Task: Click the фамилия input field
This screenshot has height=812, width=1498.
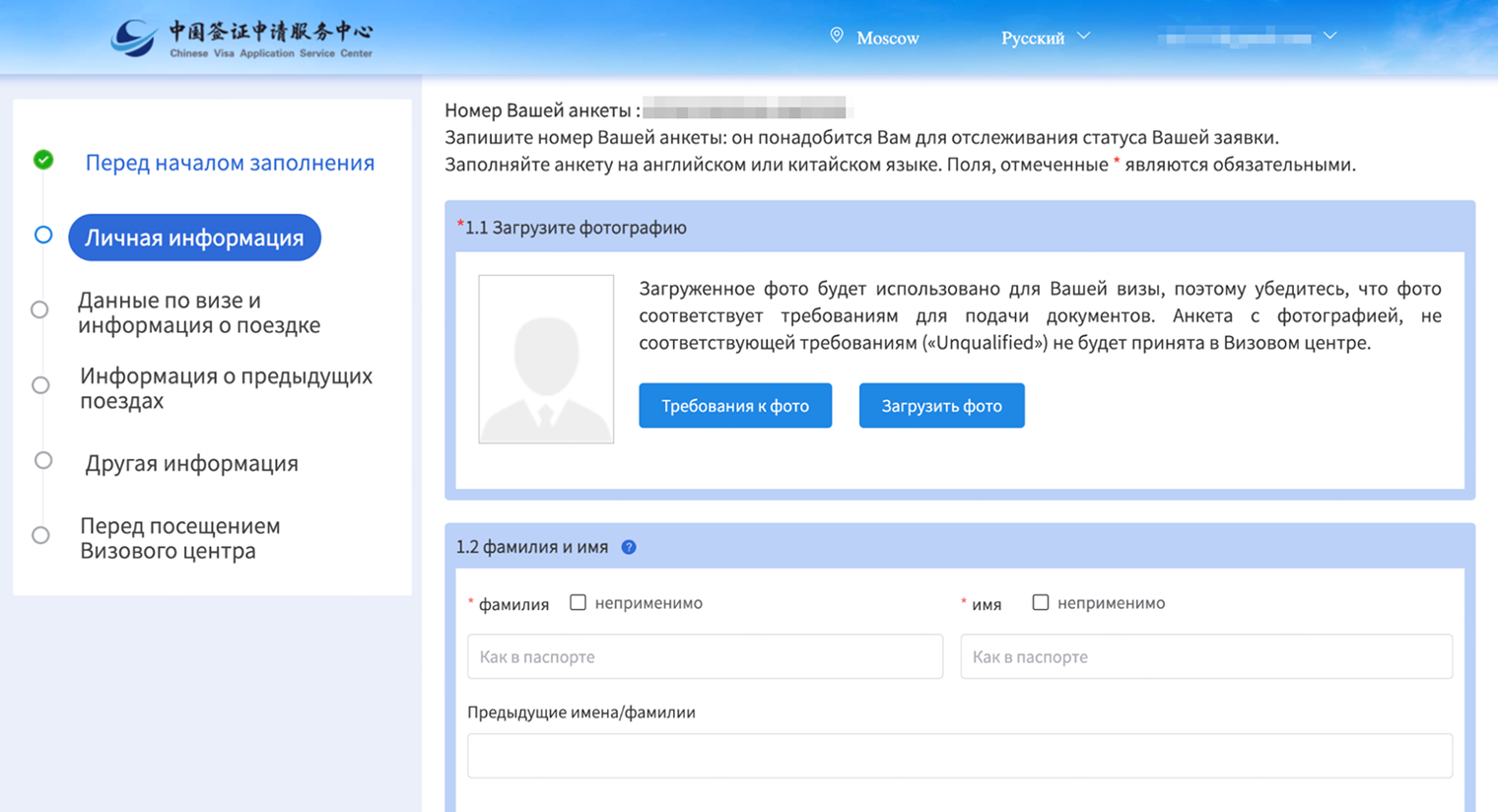Action: click(x=705, y=656)
